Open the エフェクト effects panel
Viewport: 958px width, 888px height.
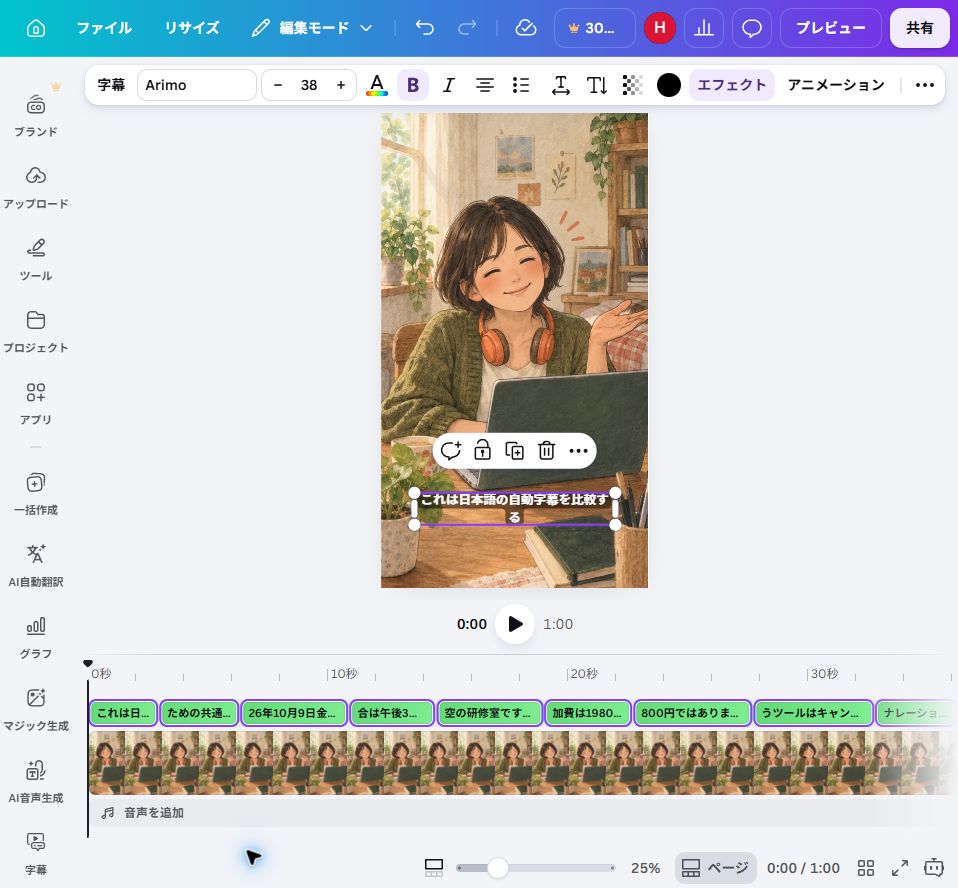(731, 85)
